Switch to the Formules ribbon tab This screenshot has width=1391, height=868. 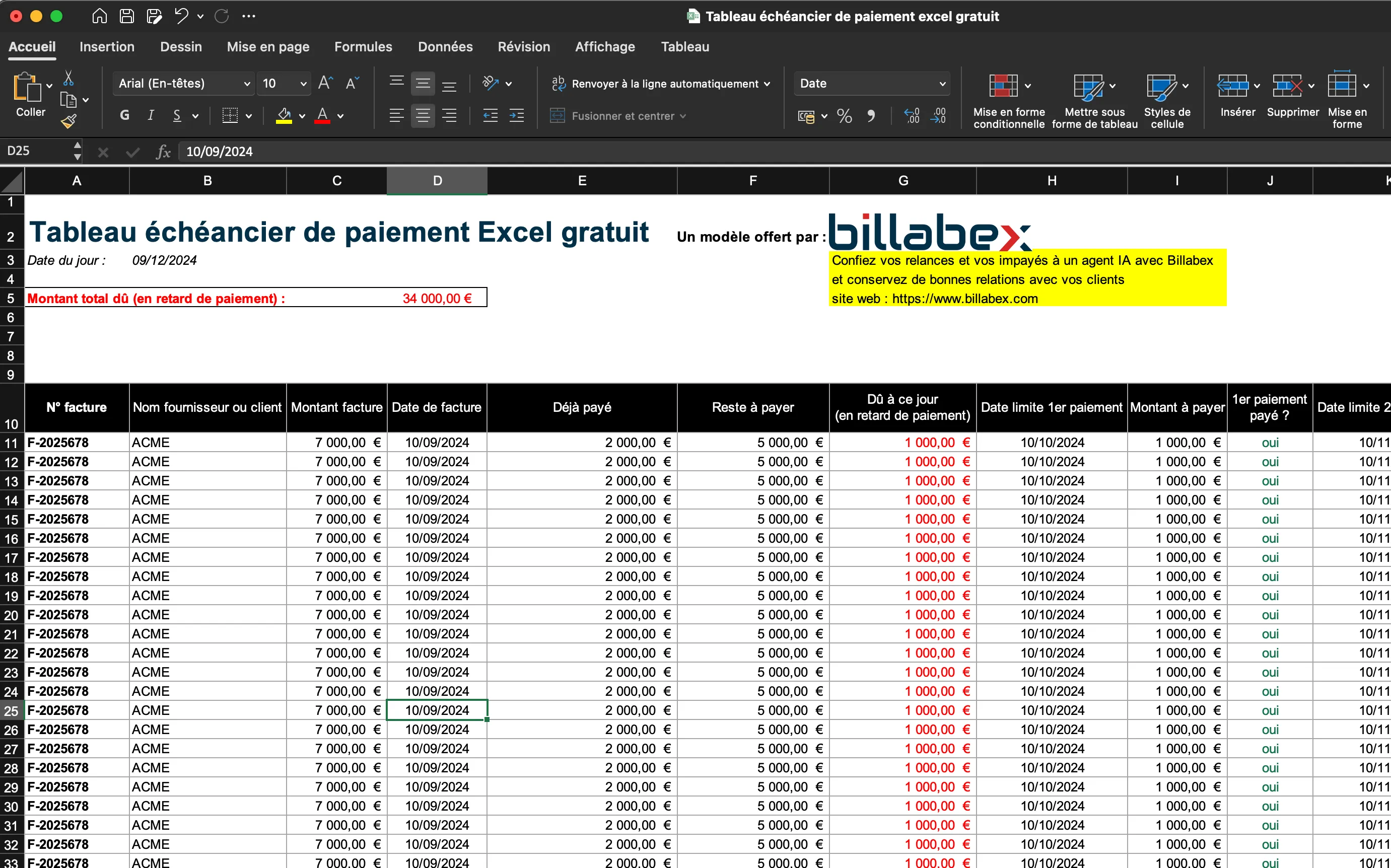363,46
